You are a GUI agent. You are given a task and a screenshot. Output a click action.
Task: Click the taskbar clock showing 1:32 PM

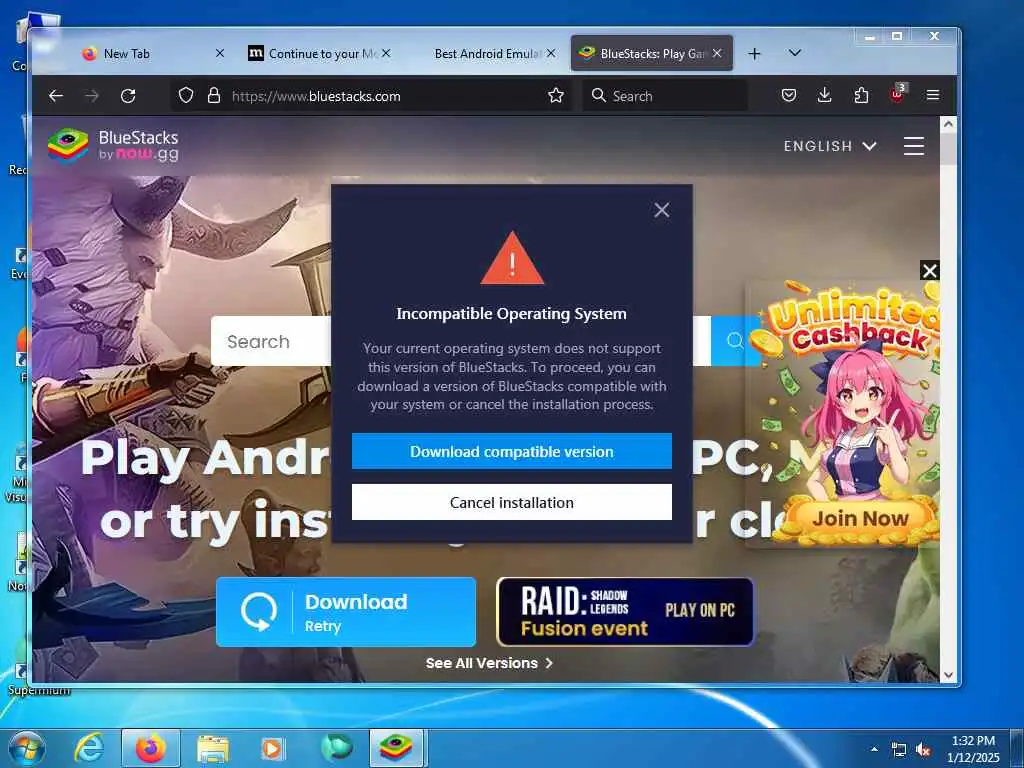click(x=973, y=748)
